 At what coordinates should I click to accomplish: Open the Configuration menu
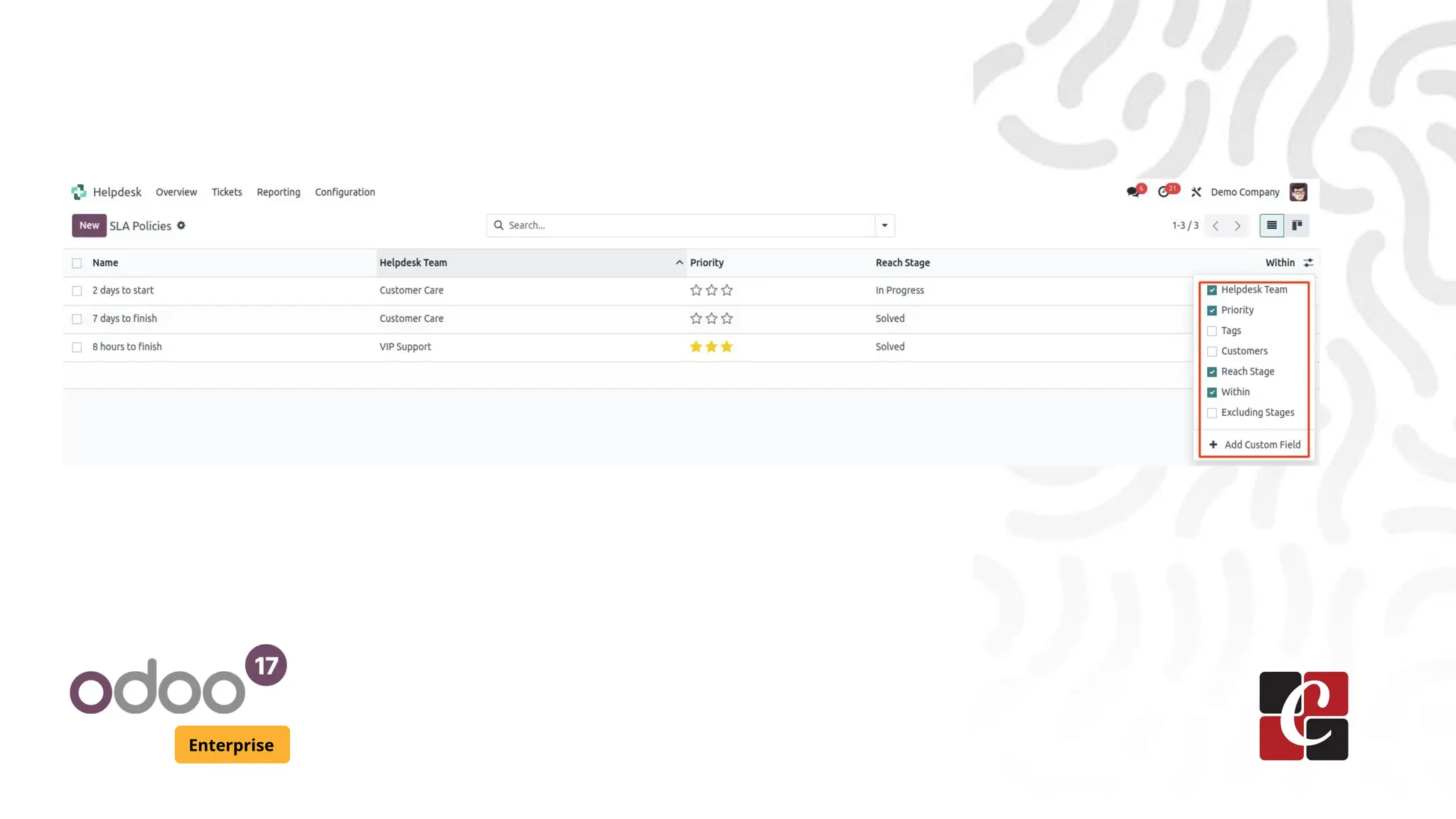point(345,192)
